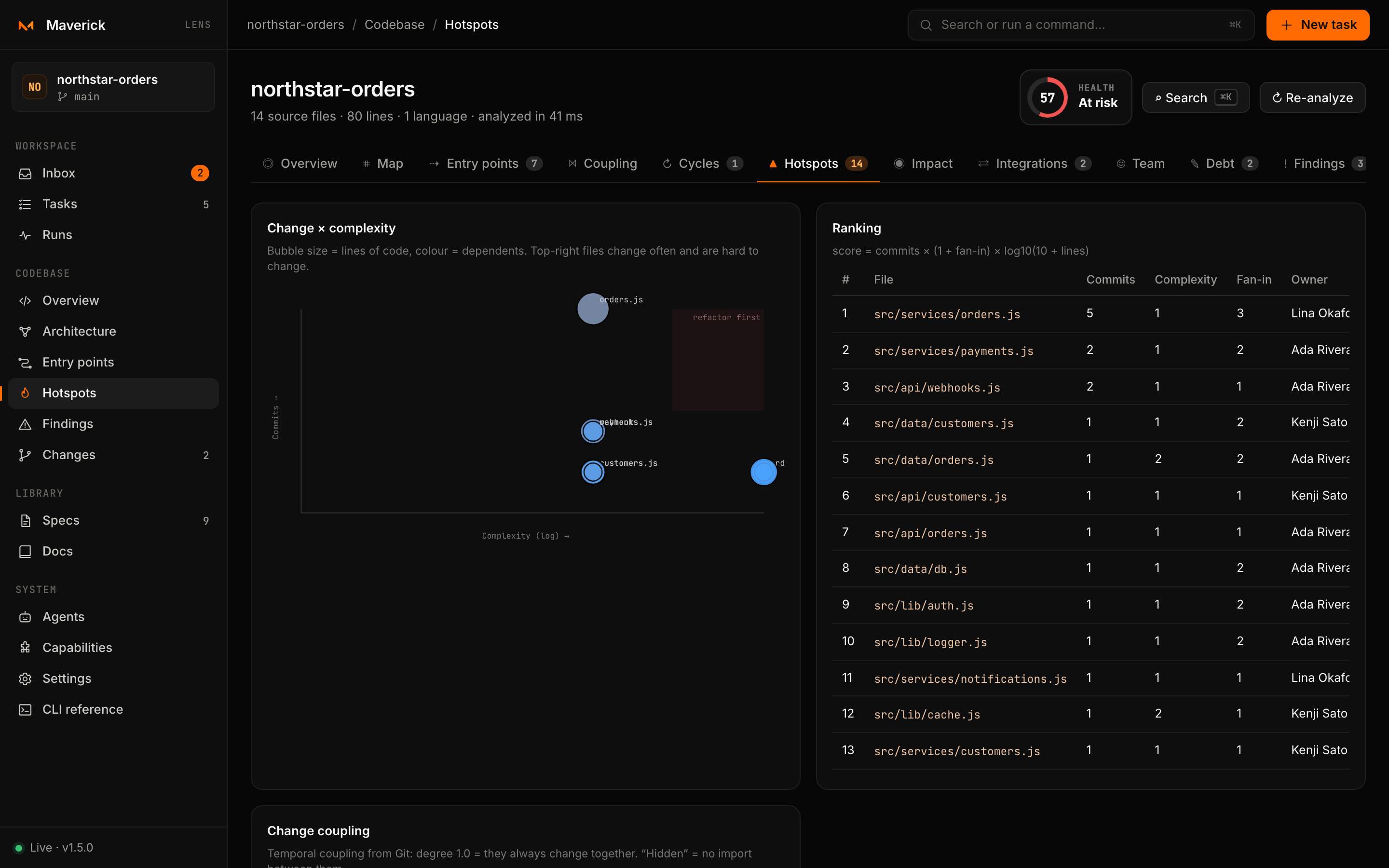Focus the Search or run a command field

1081,25
